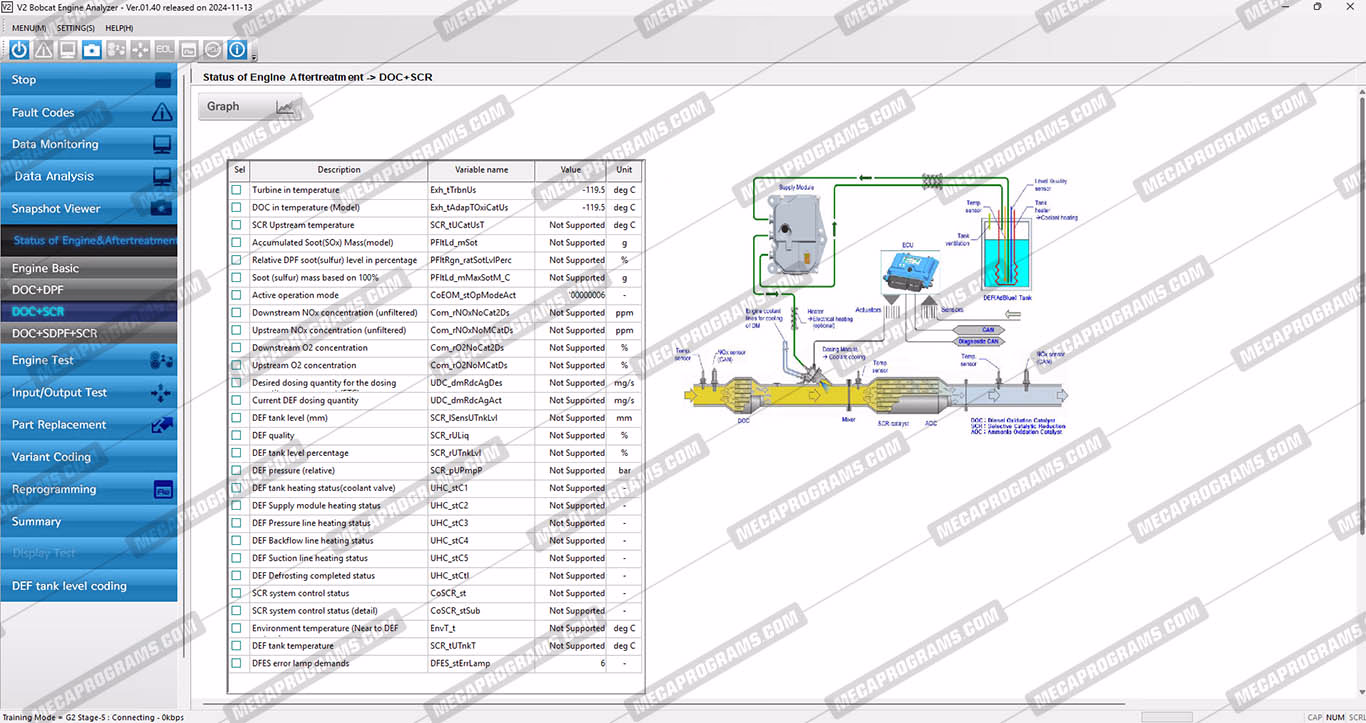Click value '00000006 of Active operation mode
This screenshot has width=1366, height=723.
(587, 295)
